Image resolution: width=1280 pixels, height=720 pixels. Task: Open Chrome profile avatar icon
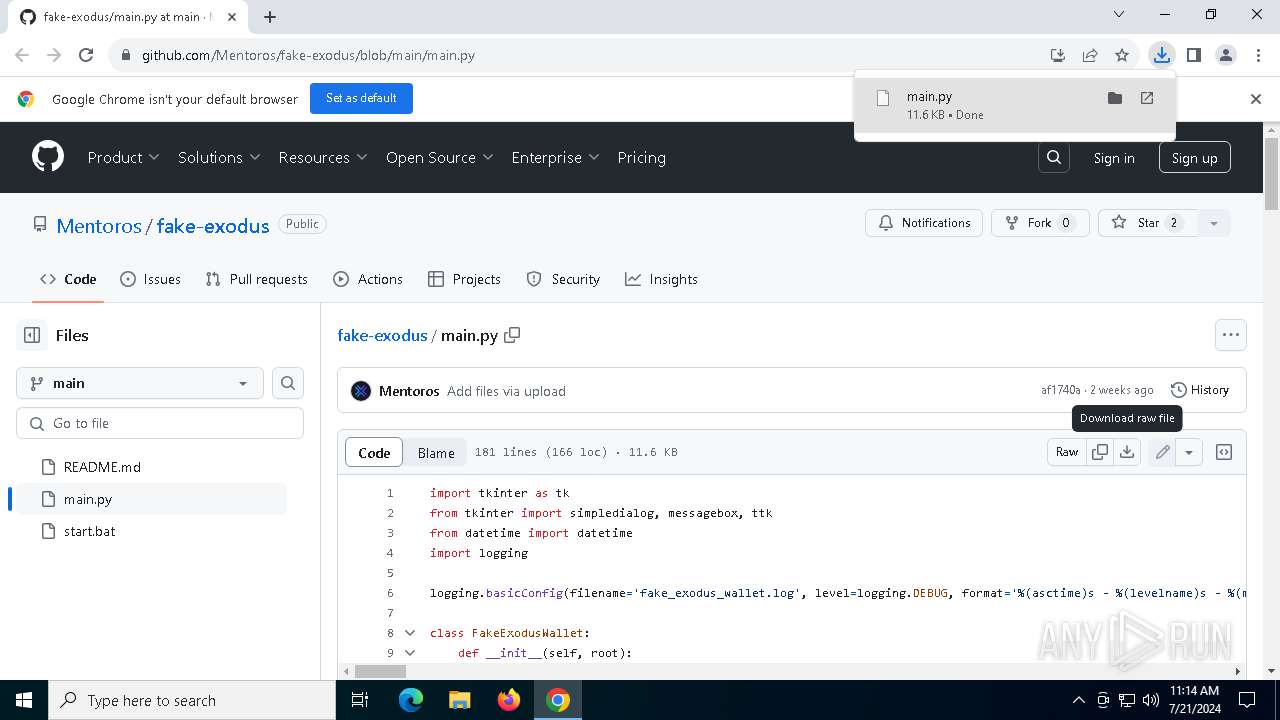(1226, 55)
